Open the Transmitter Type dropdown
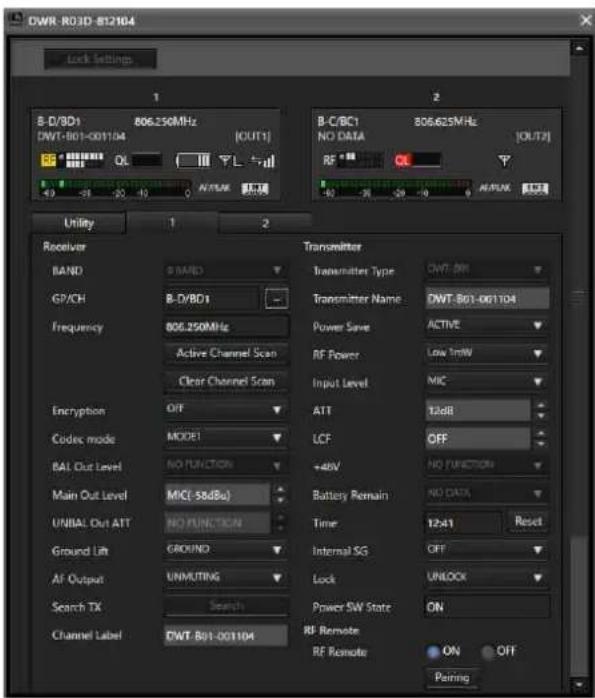The height and width of the screenshot is (698, 595). 486,270
